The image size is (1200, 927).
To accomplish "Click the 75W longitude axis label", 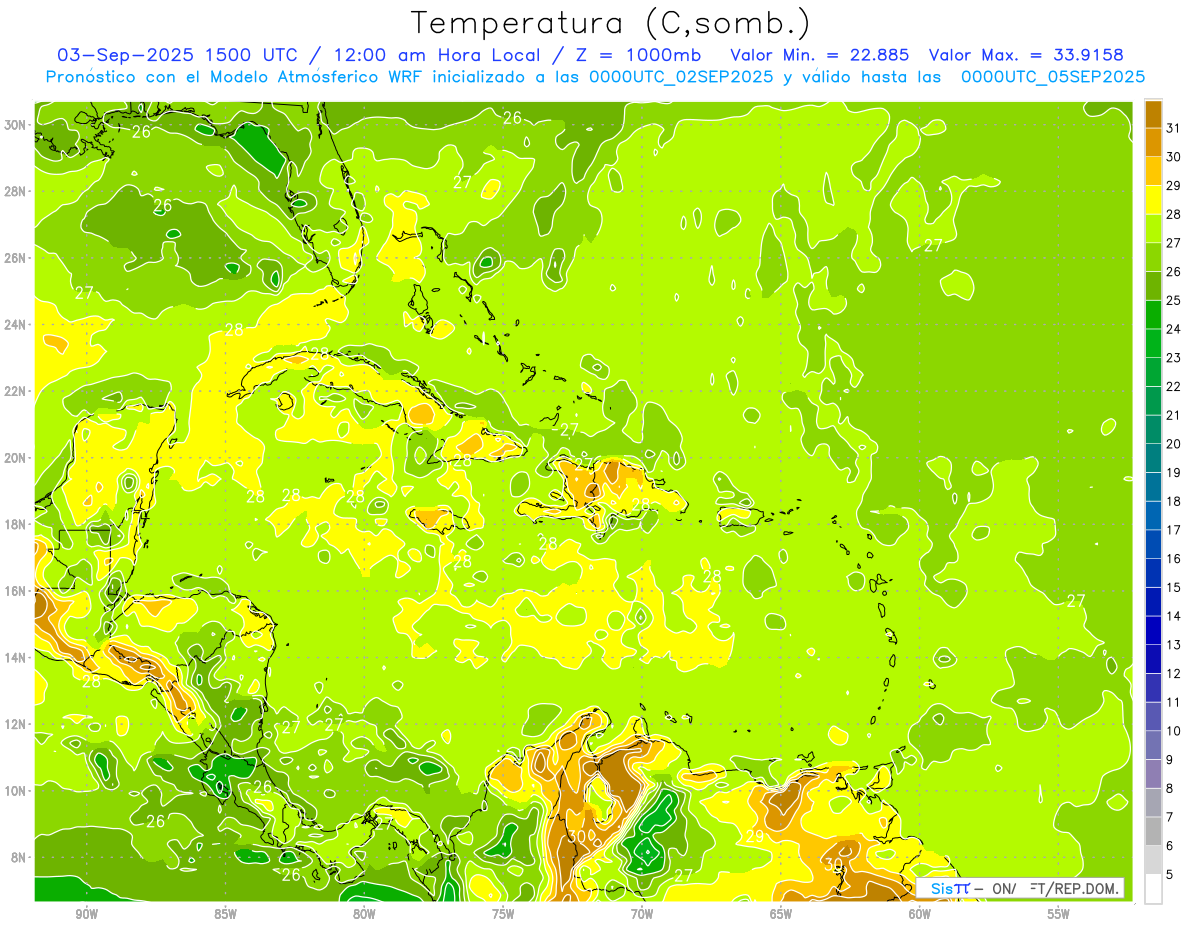I will (x=503, y=914).
